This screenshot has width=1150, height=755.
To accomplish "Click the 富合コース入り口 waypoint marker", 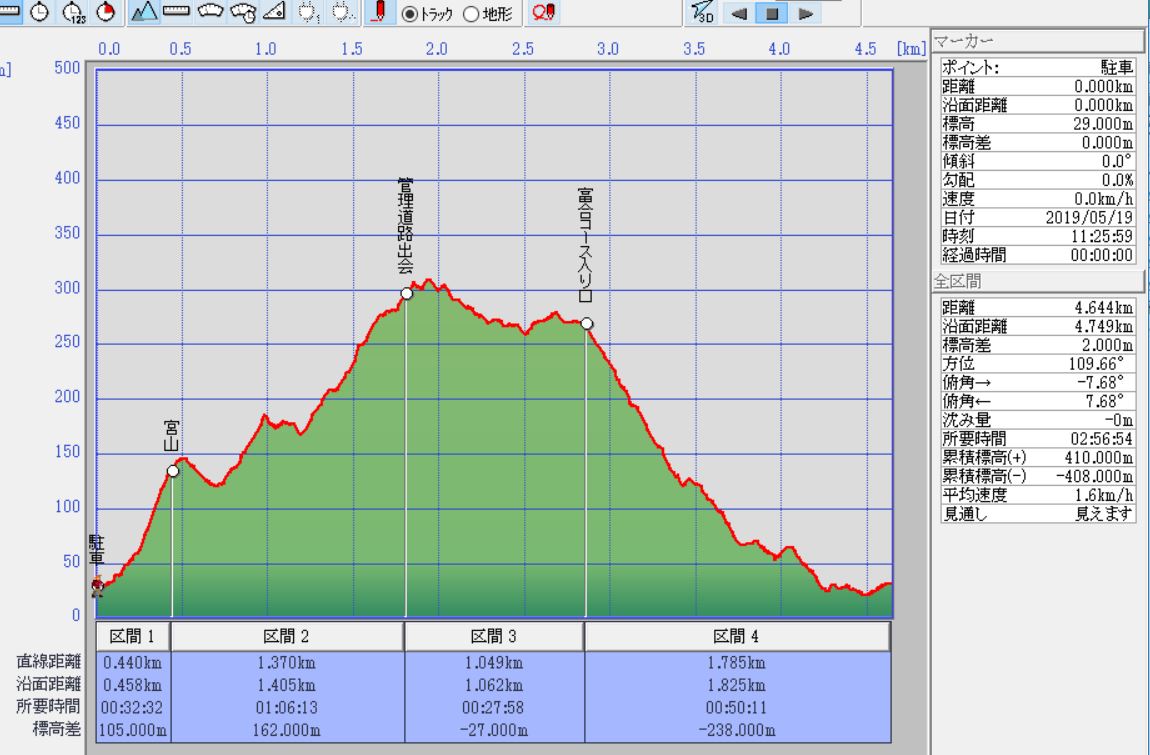I will coord(587,324).
